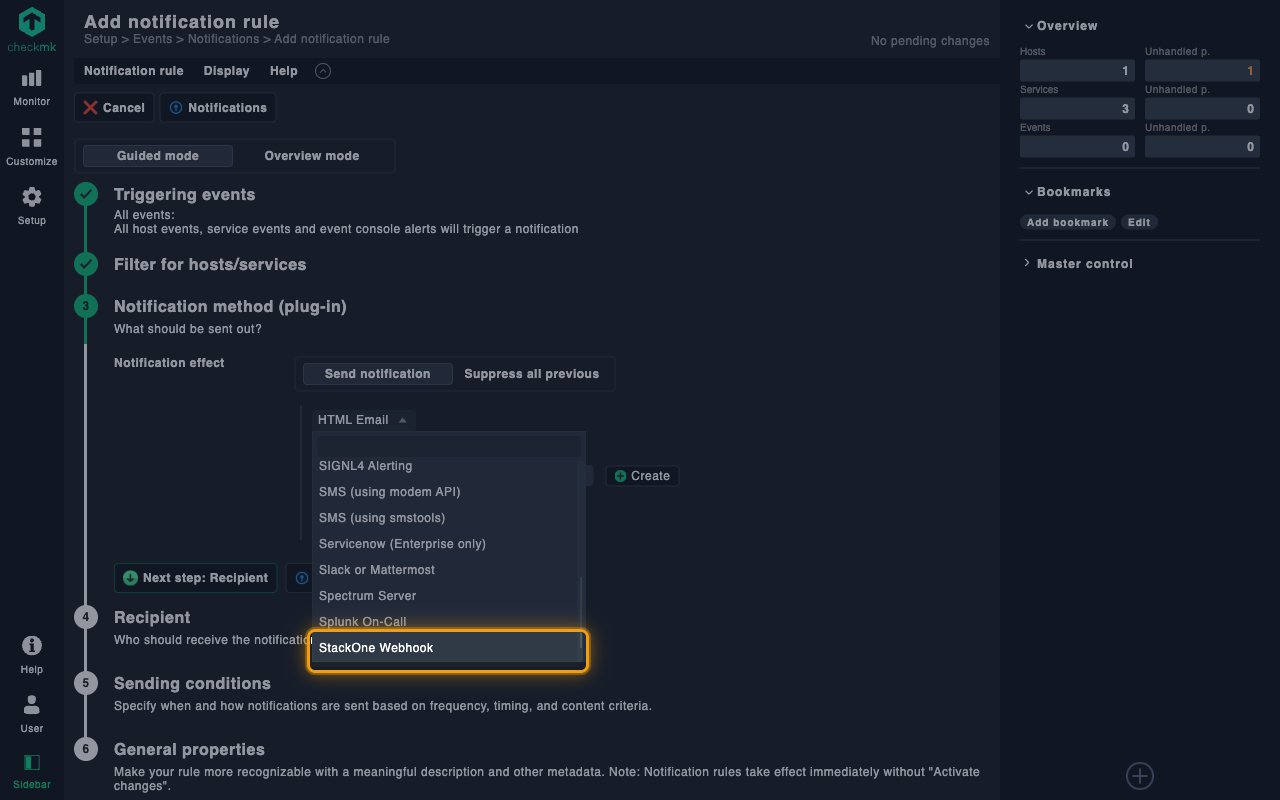Open the HTML Email method dropdown

click(363, 420)
